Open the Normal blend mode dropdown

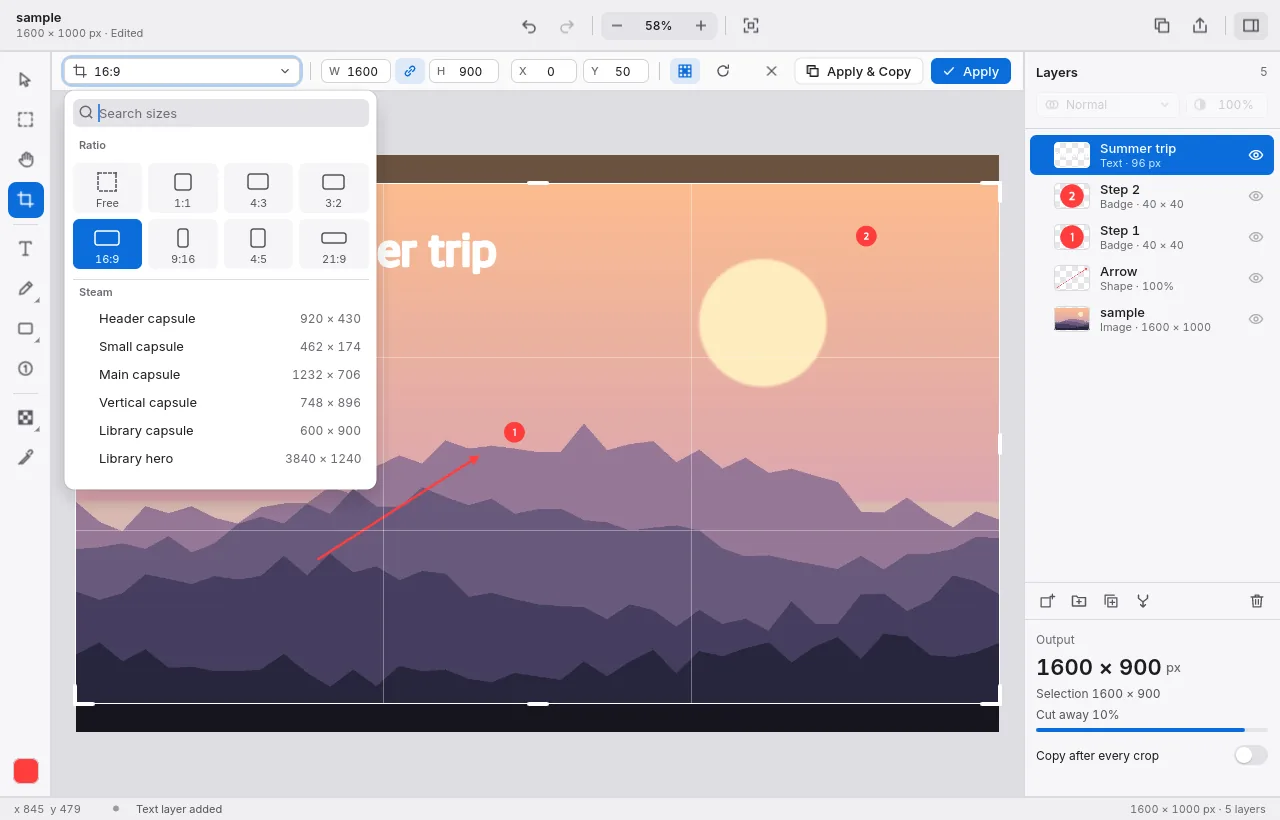pyautogui.click(x=1107, y=105)
